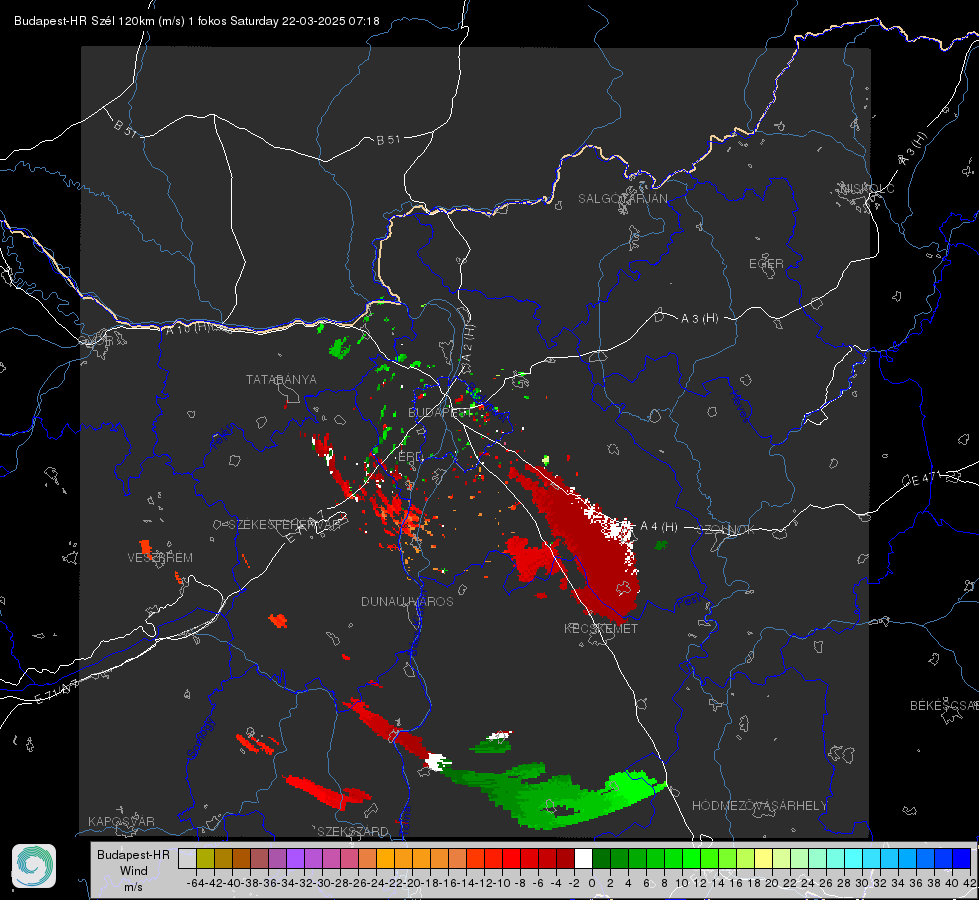
Task: Select the BUDAPEST city label on the map
Action: click(440, 412)
